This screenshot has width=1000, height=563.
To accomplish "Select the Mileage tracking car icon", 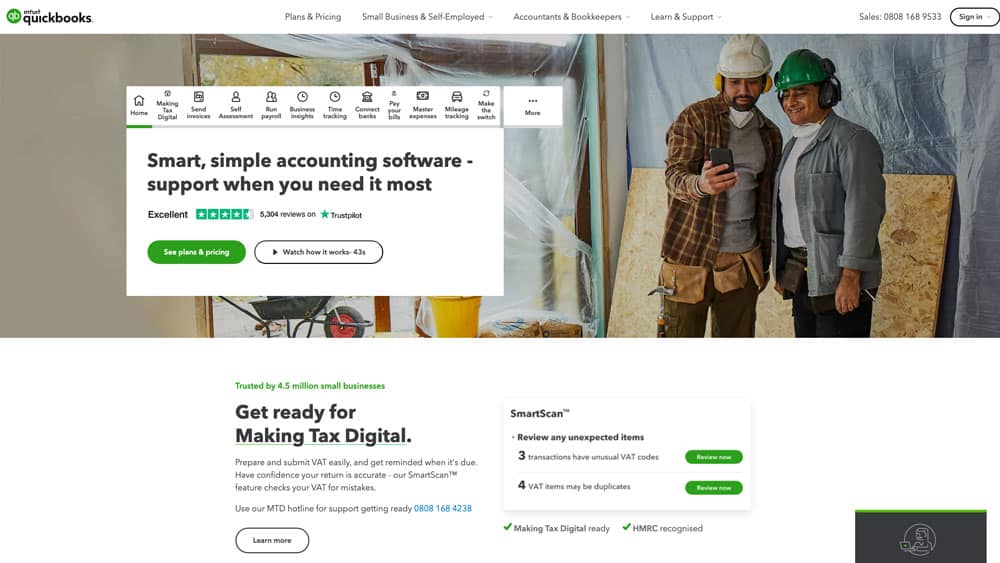I will point(457,97).
